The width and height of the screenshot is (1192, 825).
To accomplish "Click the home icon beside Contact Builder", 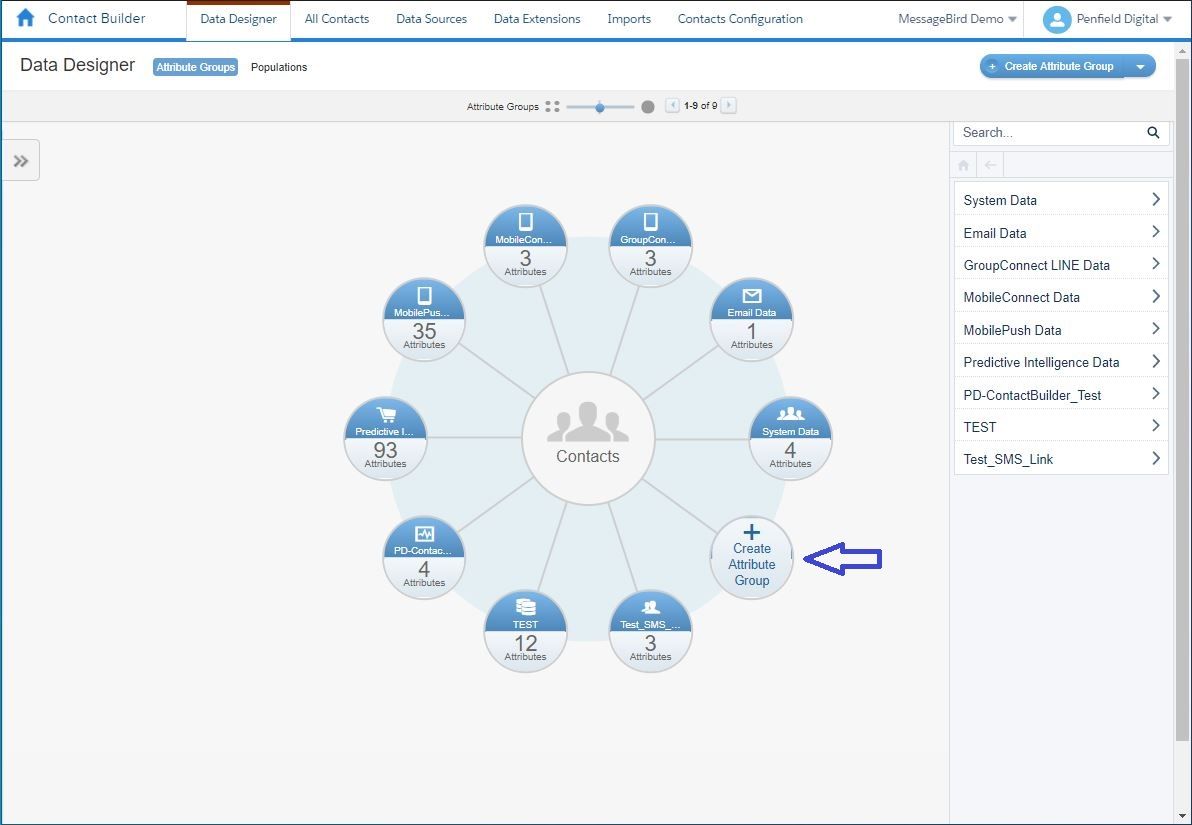I will (26, 18).
